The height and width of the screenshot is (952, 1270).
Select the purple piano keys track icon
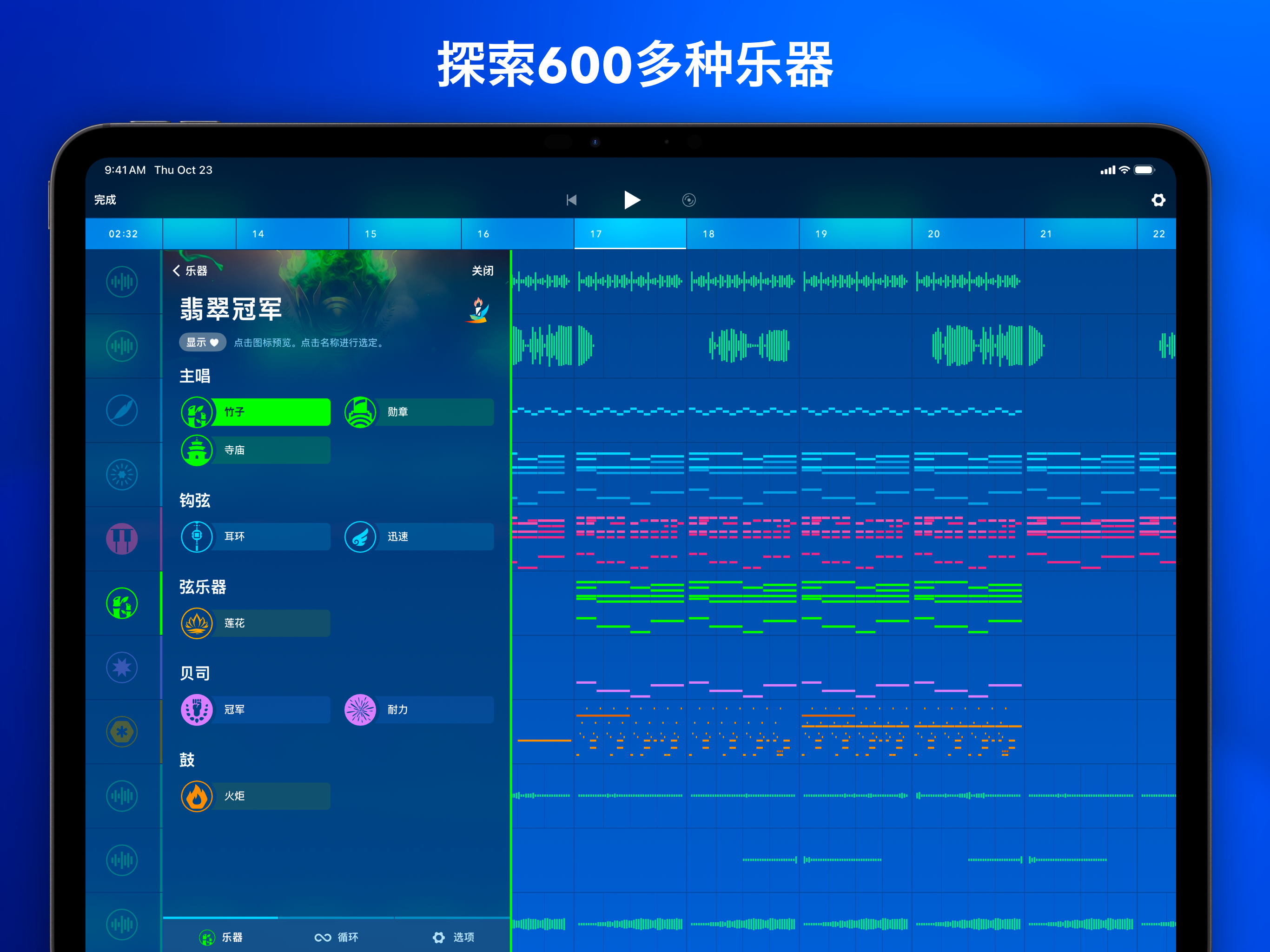click(122, 539)
